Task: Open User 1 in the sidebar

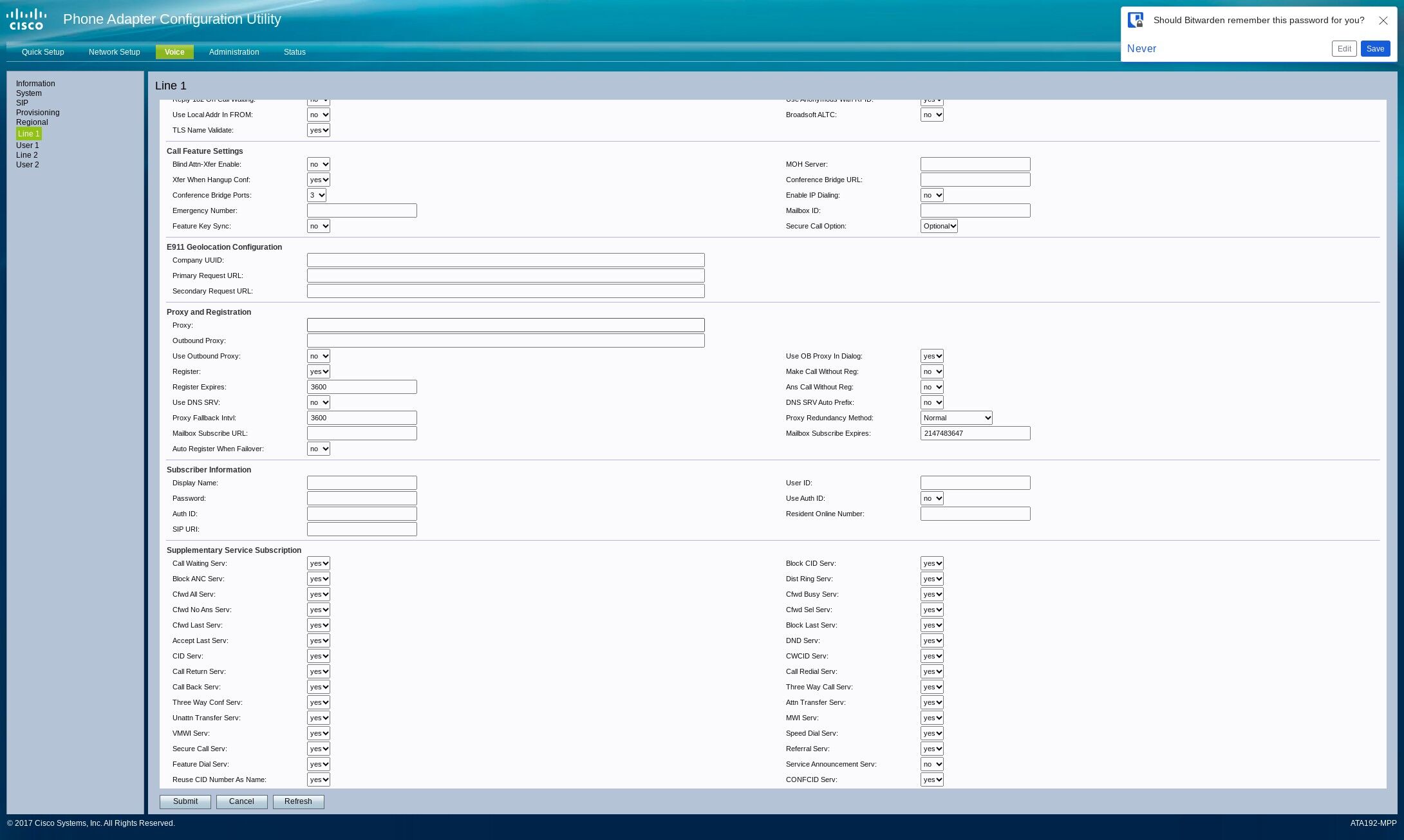Action: click(28, 145)
